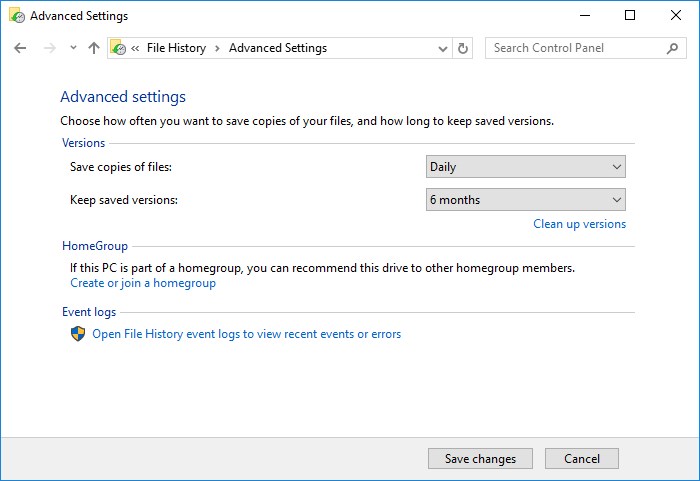
Task: Click the forward navigation arrow
Action: [50, 48]
